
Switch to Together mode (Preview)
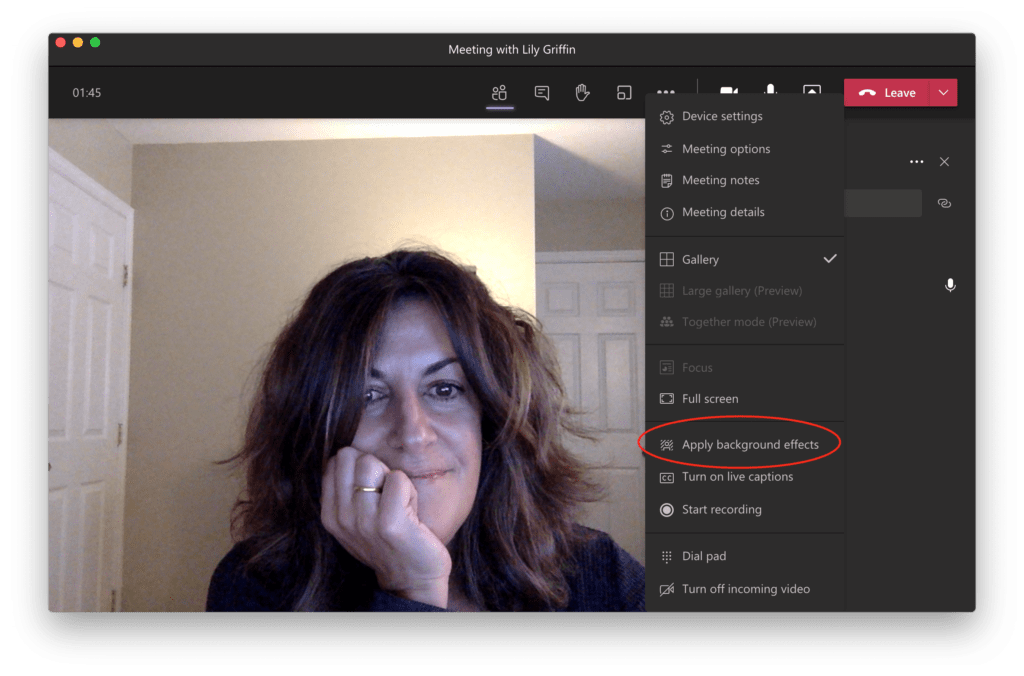(744, 322)
